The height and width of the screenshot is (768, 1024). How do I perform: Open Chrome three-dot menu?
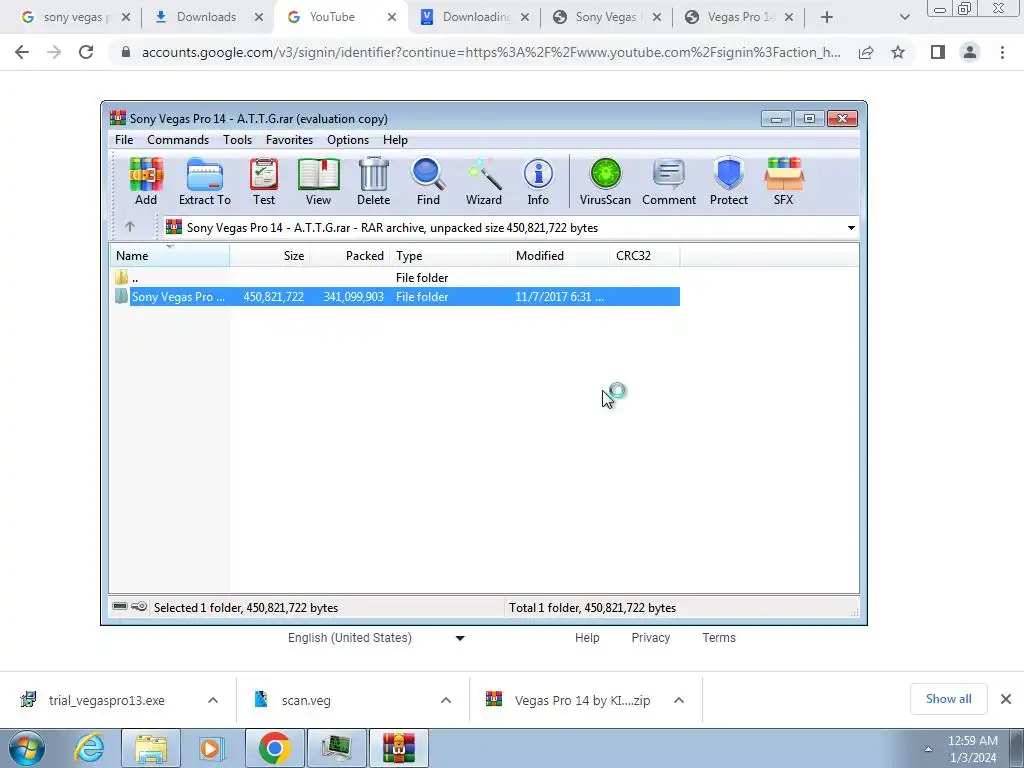click(x=1002, y=52)
